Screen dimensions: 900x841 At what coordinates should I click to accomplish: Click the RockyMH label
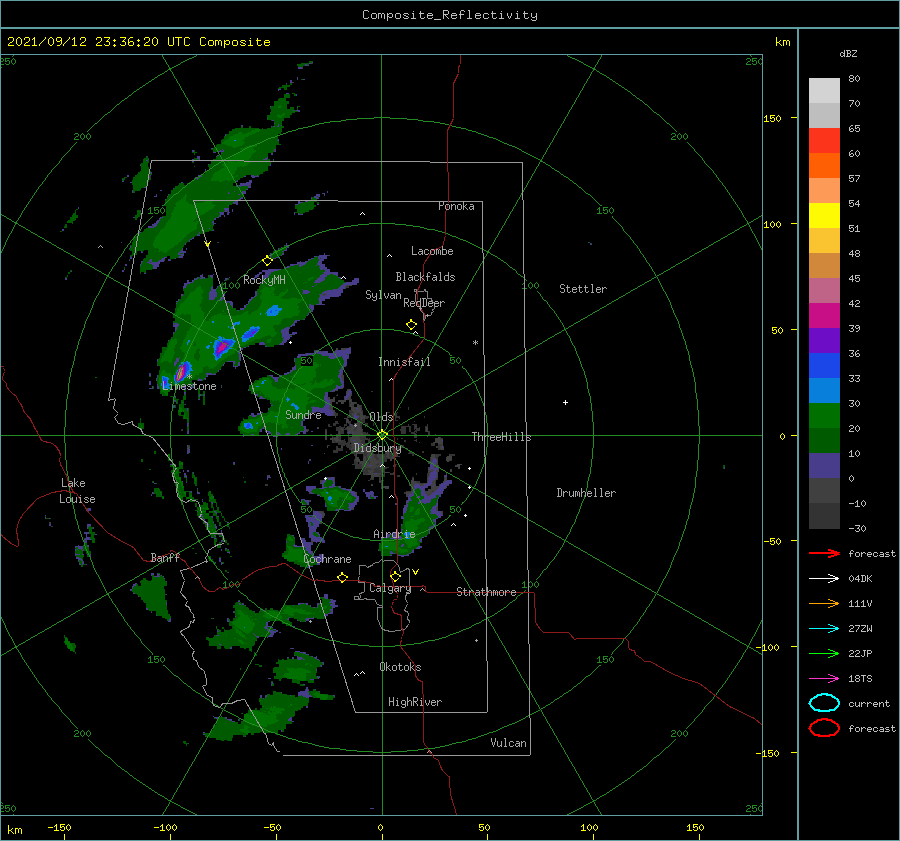point(264,280)
